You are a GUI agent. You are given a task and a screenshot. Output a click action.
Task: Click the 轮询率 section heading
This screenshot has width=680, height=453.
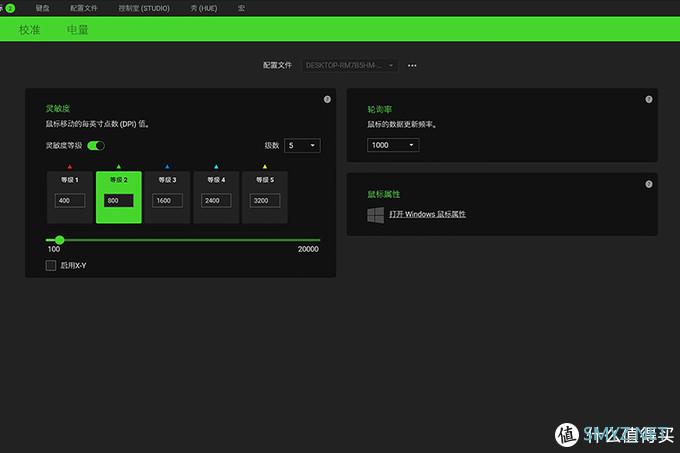(x=379, y=109)
